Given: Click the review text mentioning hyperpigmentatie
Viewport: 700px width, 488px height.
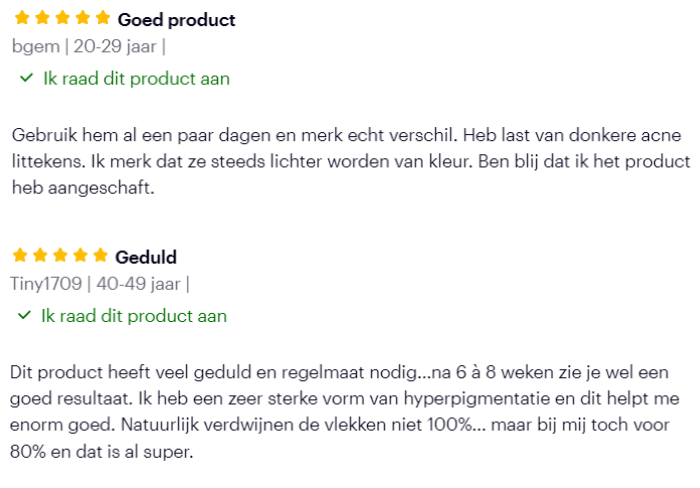Looking at the screenshot, I should [x=350, y=412].
